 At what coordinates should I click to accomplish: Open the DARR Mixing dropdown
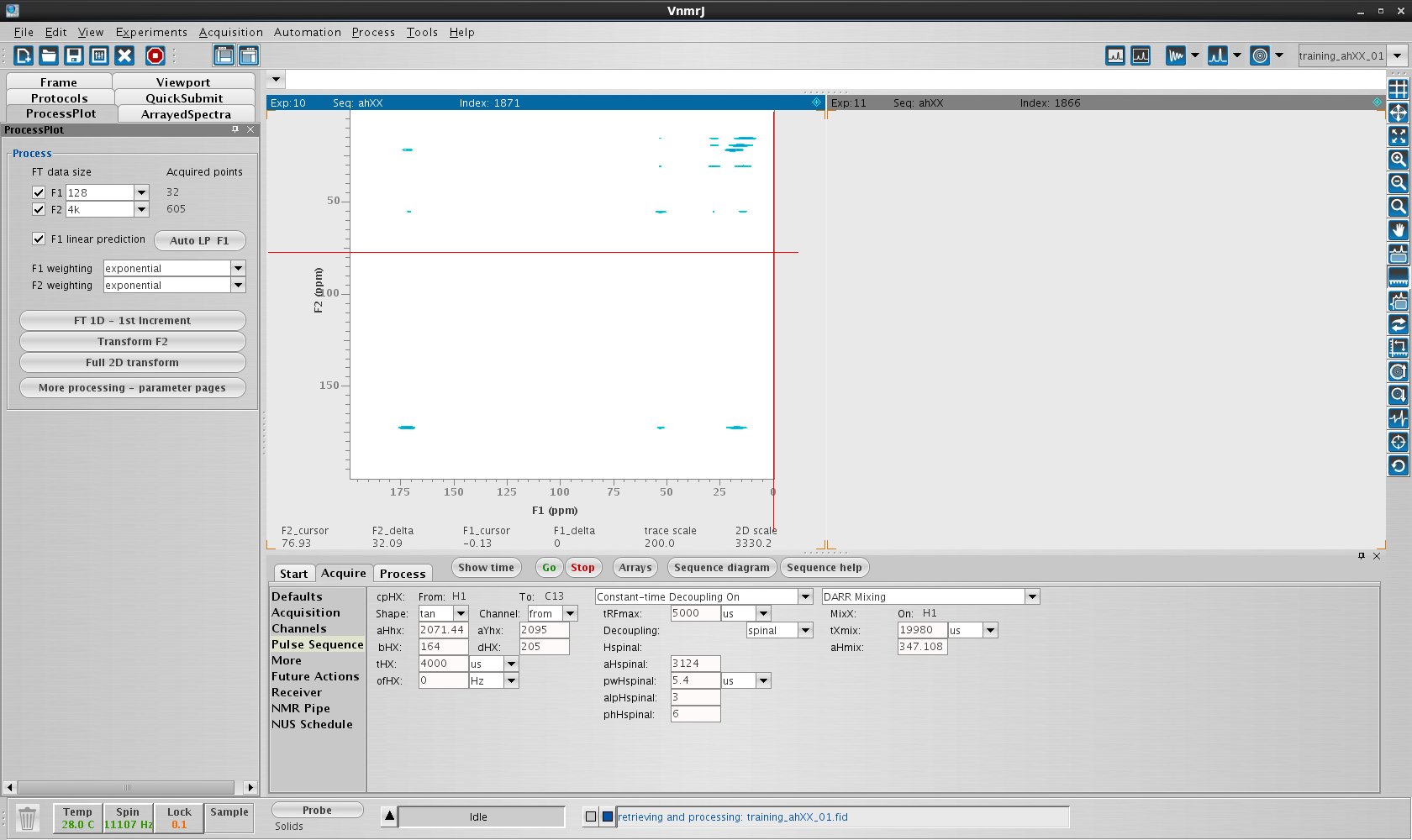pos(1032,596)
